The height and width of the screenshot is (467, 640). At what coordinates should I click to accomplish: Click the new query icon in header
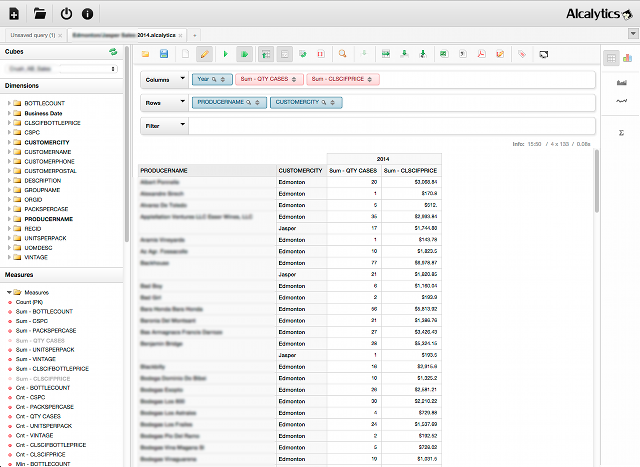(x=13, y=14)
